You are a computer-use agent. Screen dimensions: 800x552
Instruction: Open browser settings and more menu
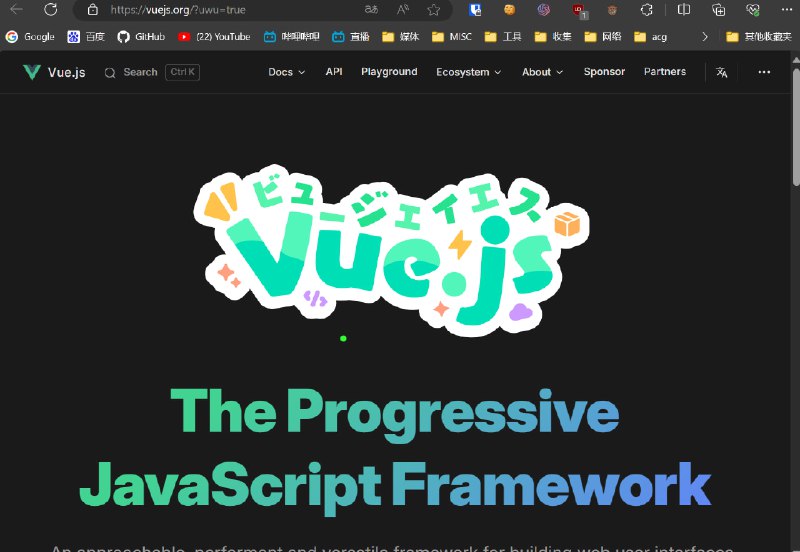(787, 9)
